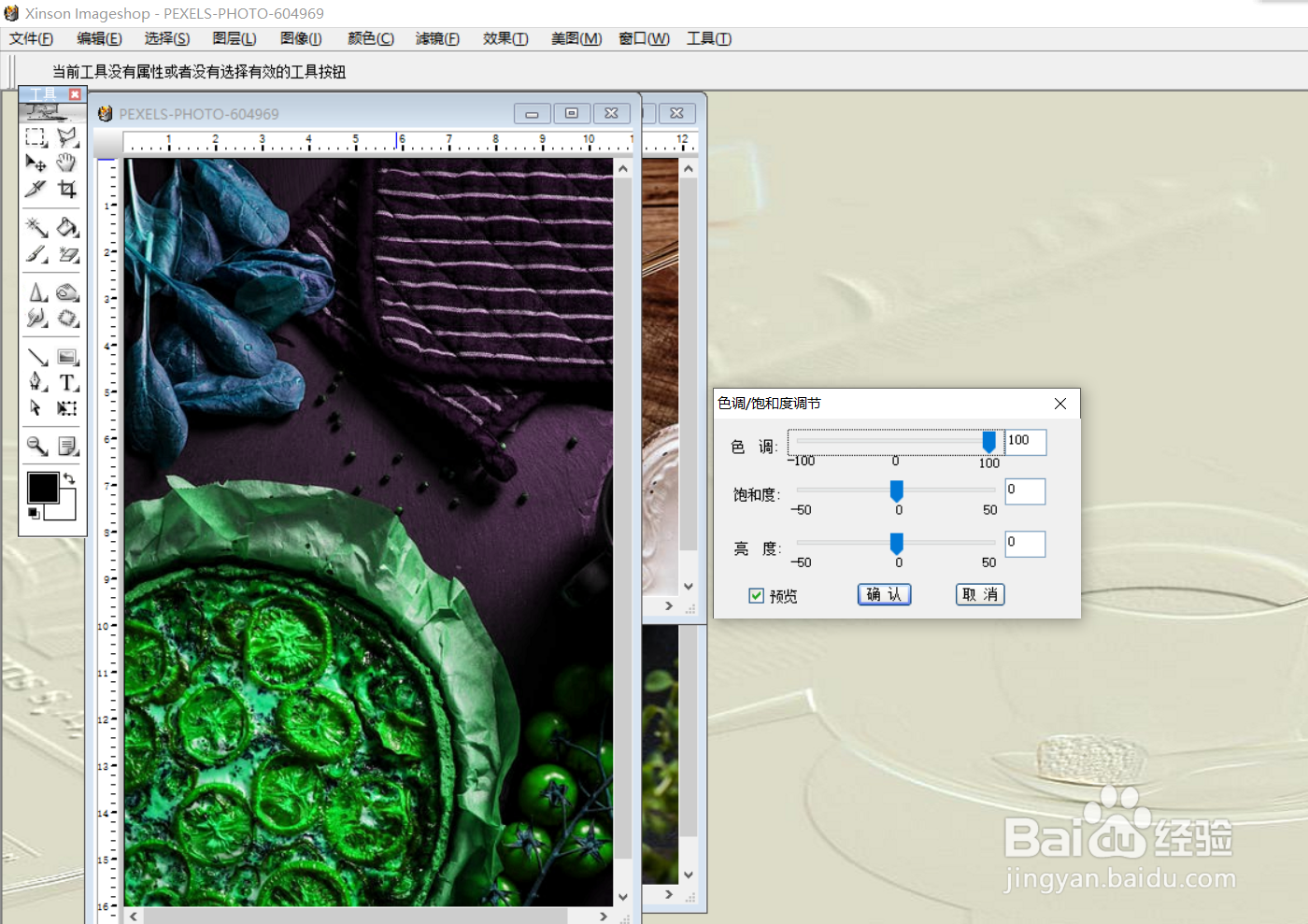This screenshot has height=924, width=1308.
Task: Close the 工具 toolbox panel
Action: 76,94
